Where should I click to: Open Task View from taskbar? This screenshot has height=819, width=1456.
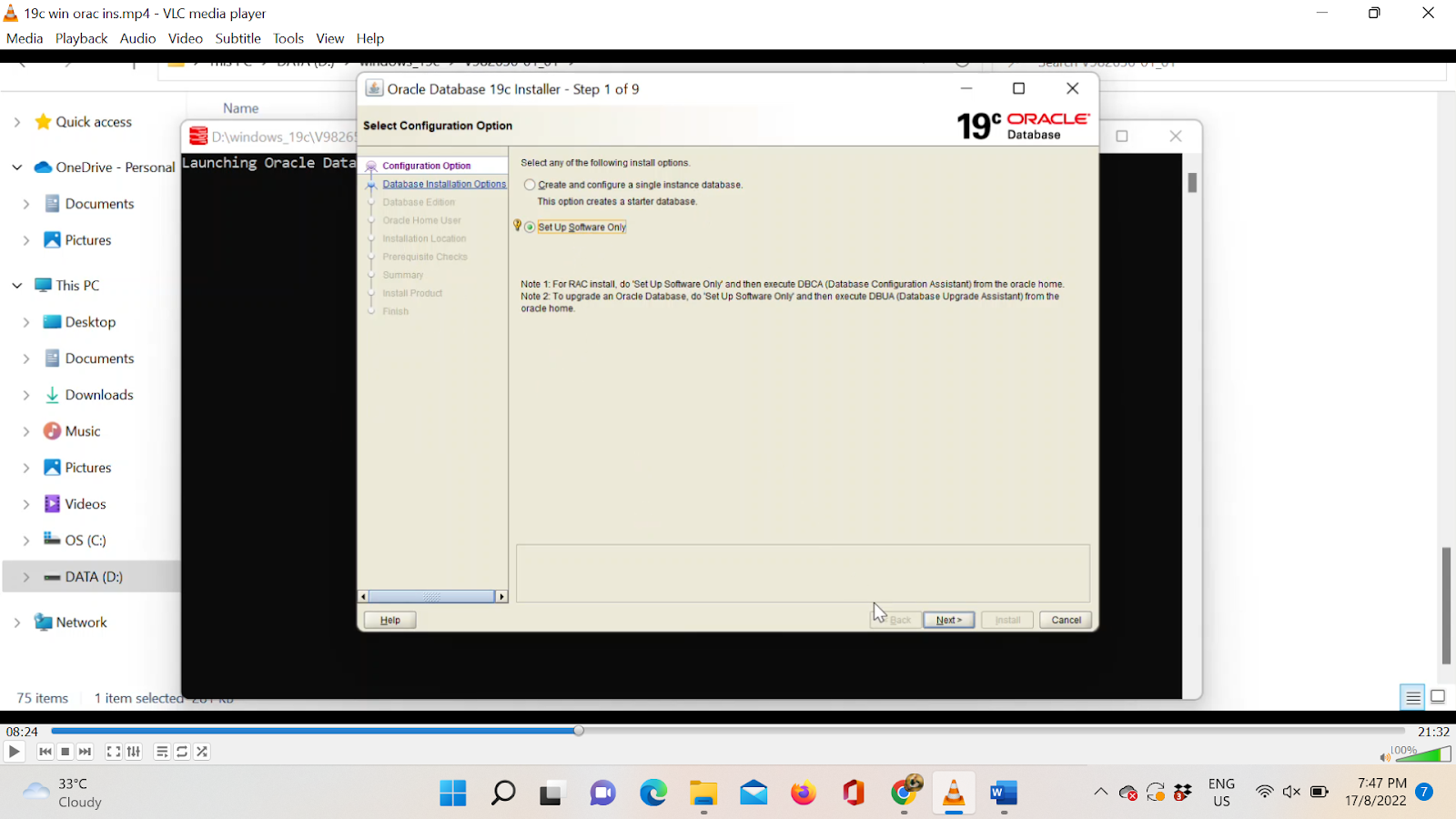[551, 794]
